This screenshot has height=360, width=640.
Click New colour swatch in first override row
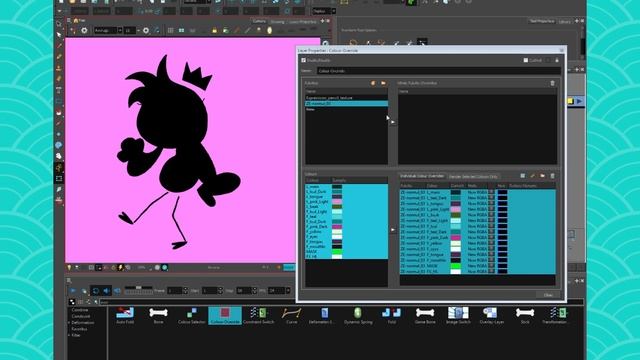point(502,192)
